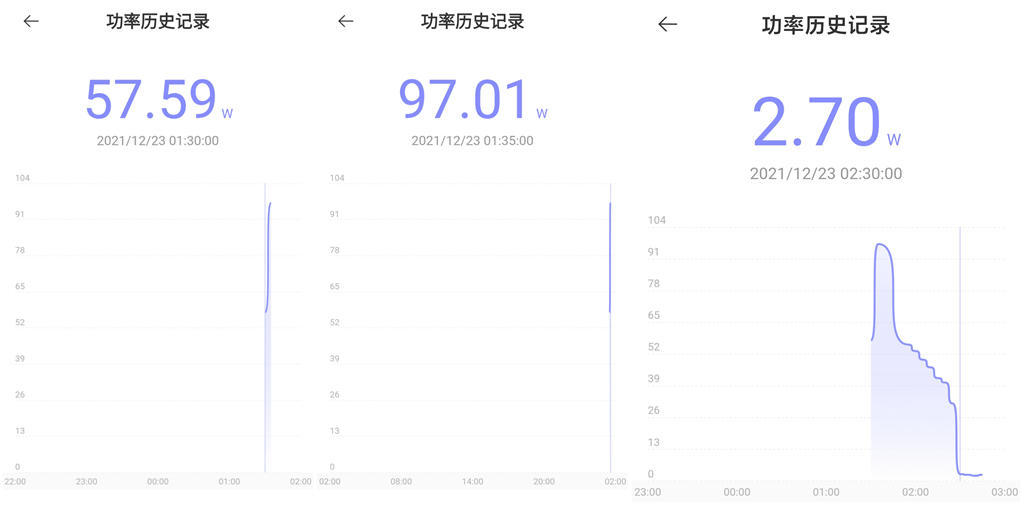Screen dimensions: 1024x518
Task: Tap the curve peak in the 2.70 W chart
Action: [x=881, y=244]
